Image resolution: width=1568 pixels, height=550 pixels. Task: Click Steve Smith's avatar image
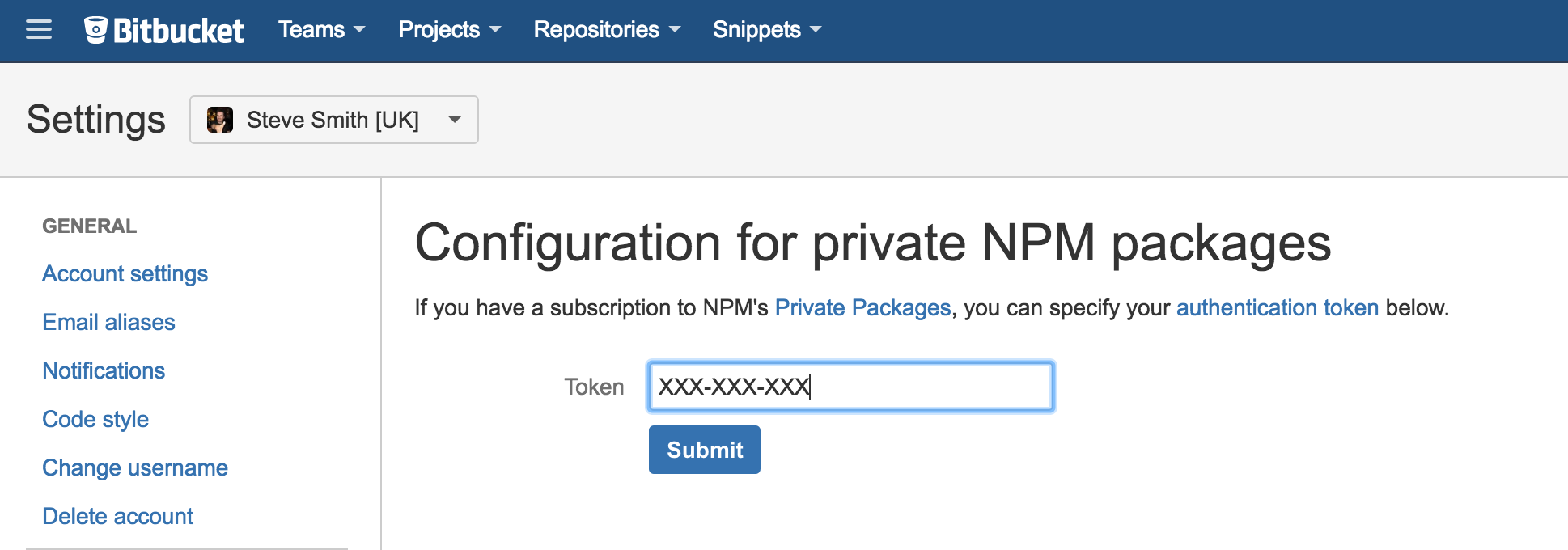tap(220, 120)
